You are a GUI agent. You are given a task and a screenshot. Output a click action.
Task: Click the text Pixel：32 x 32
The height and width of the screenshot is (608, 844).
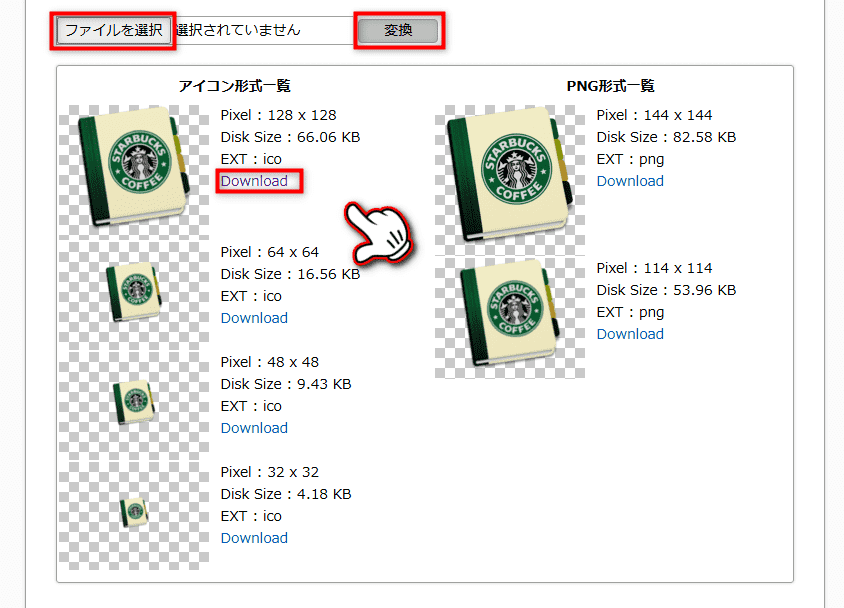270,472
